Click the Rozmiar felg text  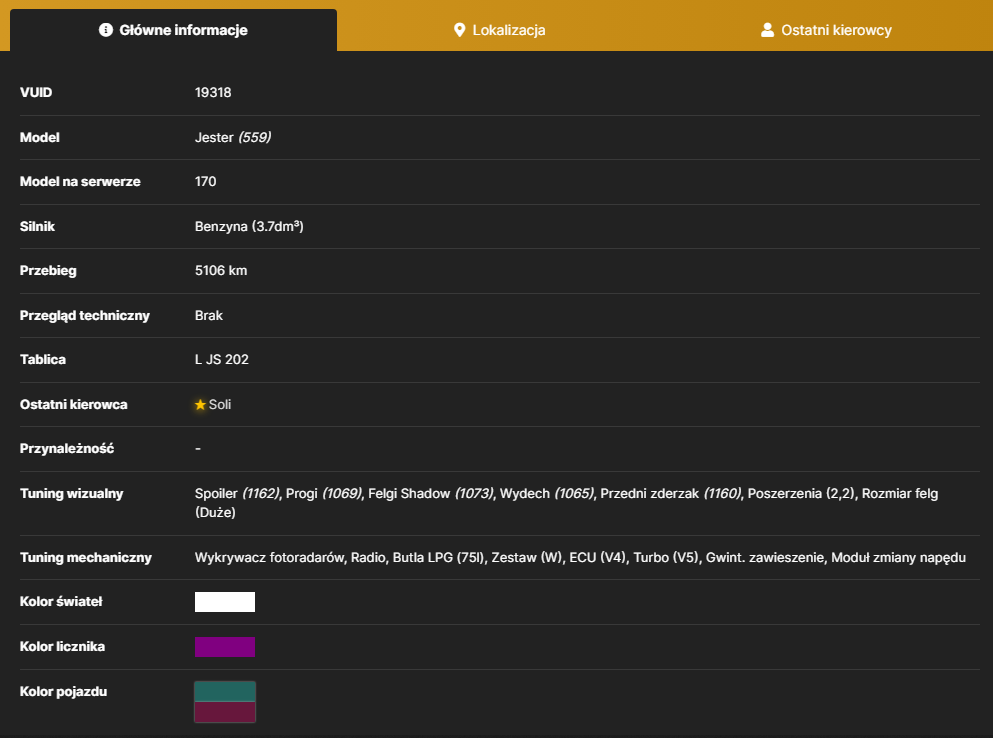coord(900,493)
